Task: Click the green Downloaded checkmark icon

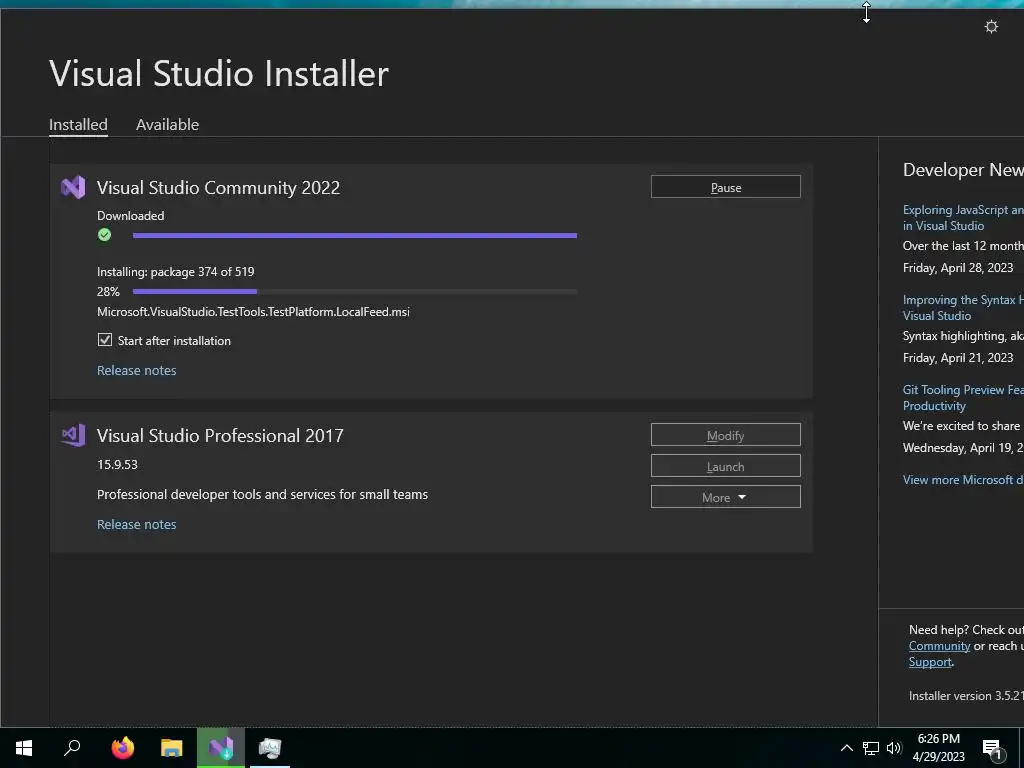Action: 104,235
